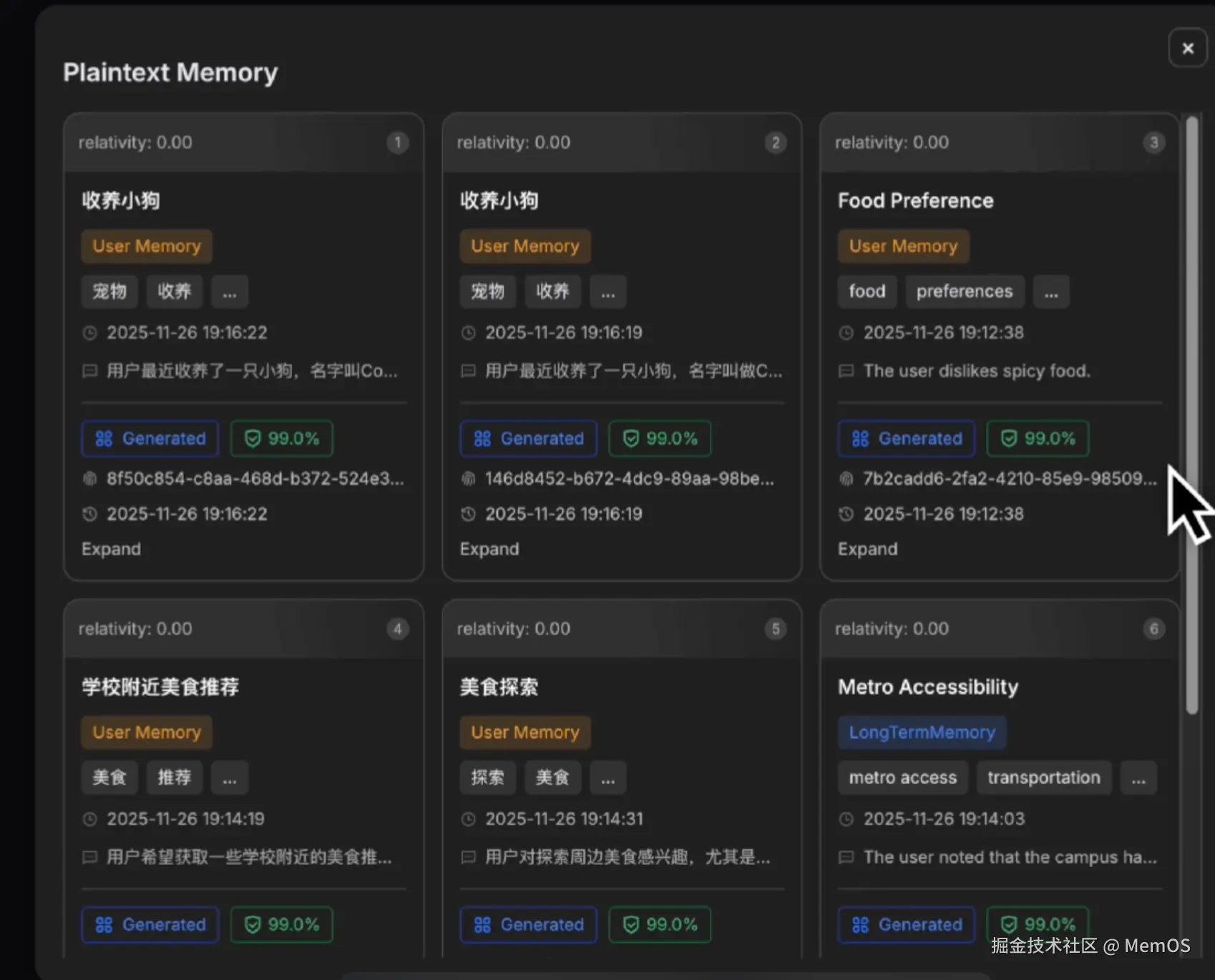This screenshot has height=980, width=1215.
Task: Select the 'preferences' tag on Food Preference
Action: pyautogui.click(x=964, y=292)
